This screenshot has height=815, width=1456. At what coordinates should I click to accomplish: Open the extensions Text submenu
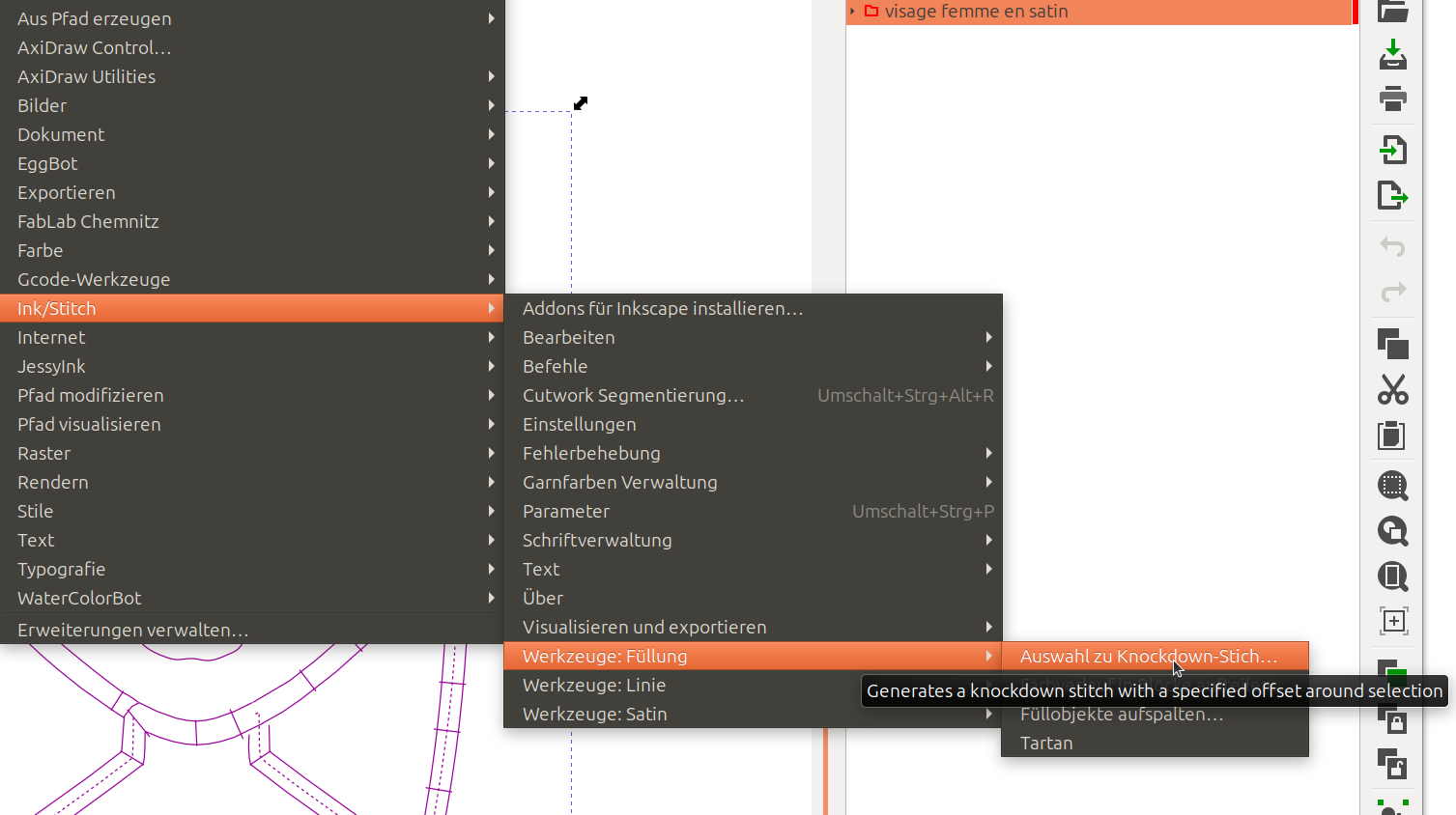(x=252, y=540)
